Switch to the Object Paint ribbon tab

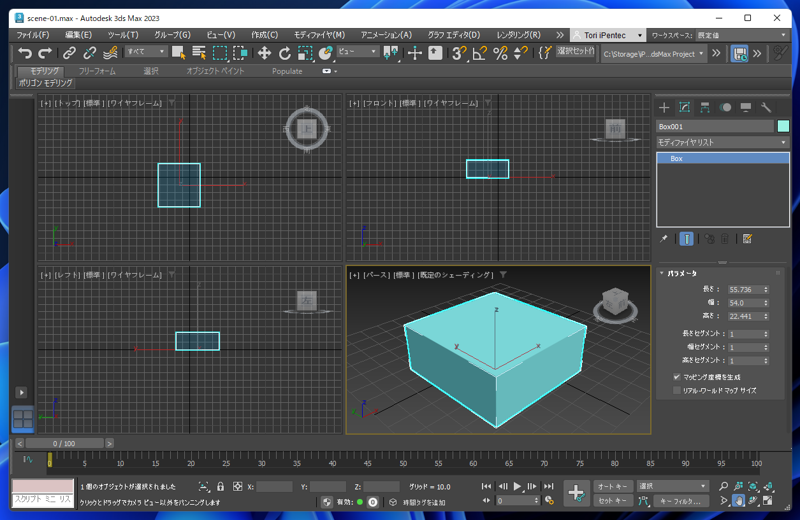pyautogui.click(x=215, y=71)
